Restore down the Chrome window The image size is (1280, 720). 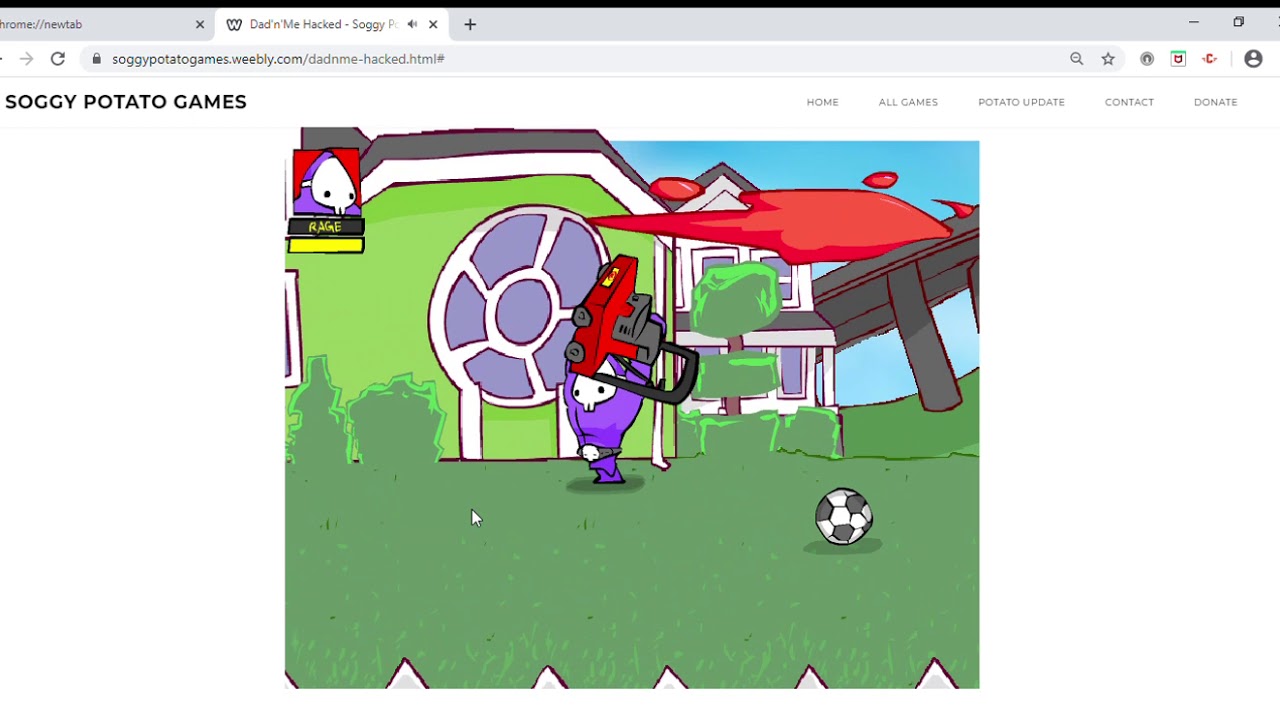pyautogui.click(x=1238, y=22)
